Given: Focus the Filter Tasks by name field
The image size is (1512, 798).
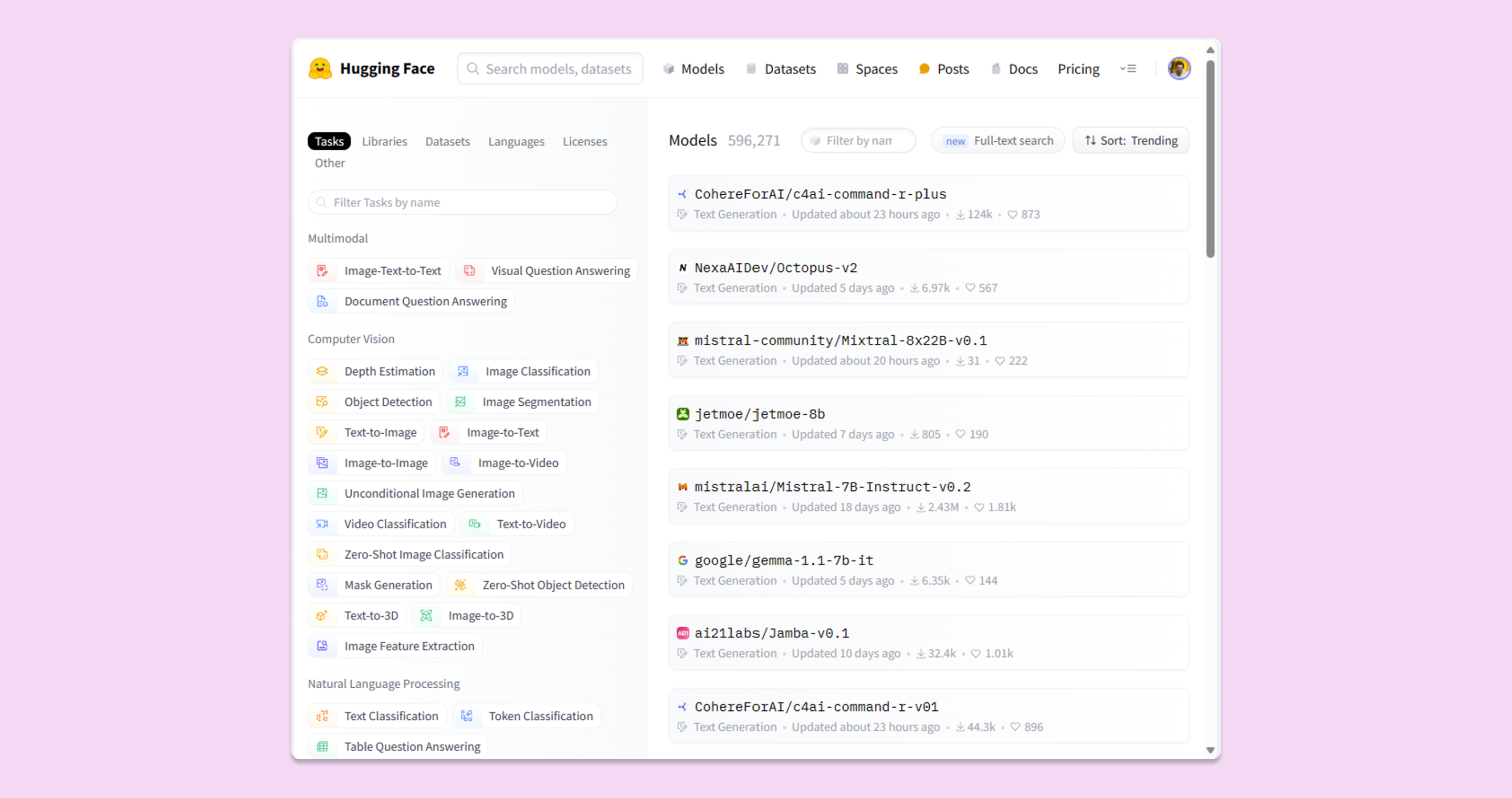Looking at the screenshot, I should click(463, 203).
